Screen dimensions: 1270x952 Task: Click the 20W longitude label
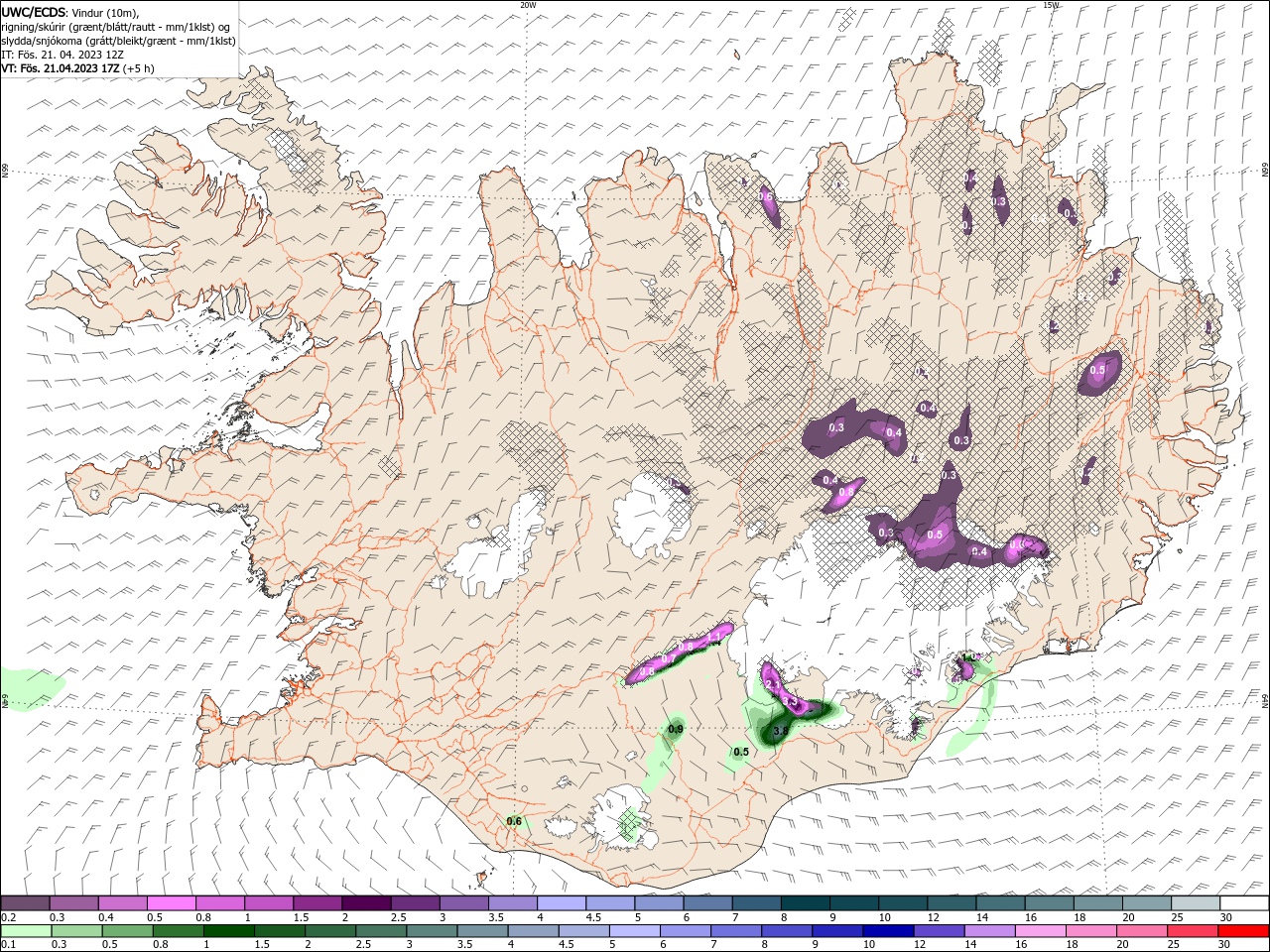coord(528,5)
